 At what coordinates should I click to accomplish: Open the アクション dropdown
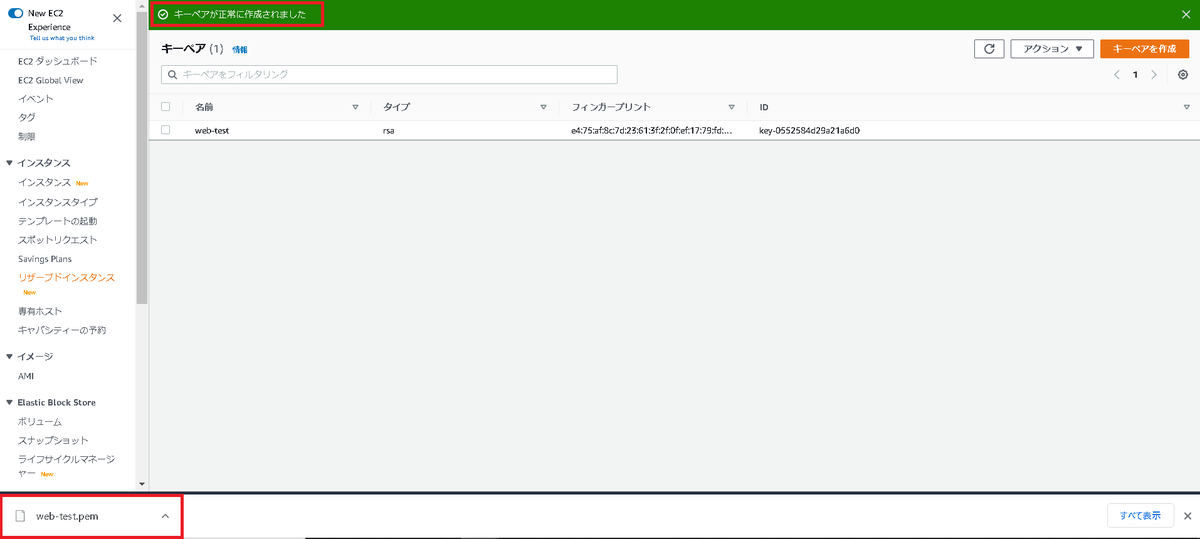(1052, 48)
